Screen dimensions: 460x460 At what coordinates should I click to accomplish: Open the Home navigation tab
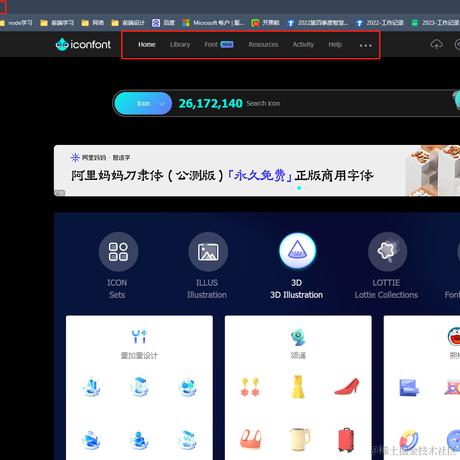pyautogui.click(x=147, y=44)
